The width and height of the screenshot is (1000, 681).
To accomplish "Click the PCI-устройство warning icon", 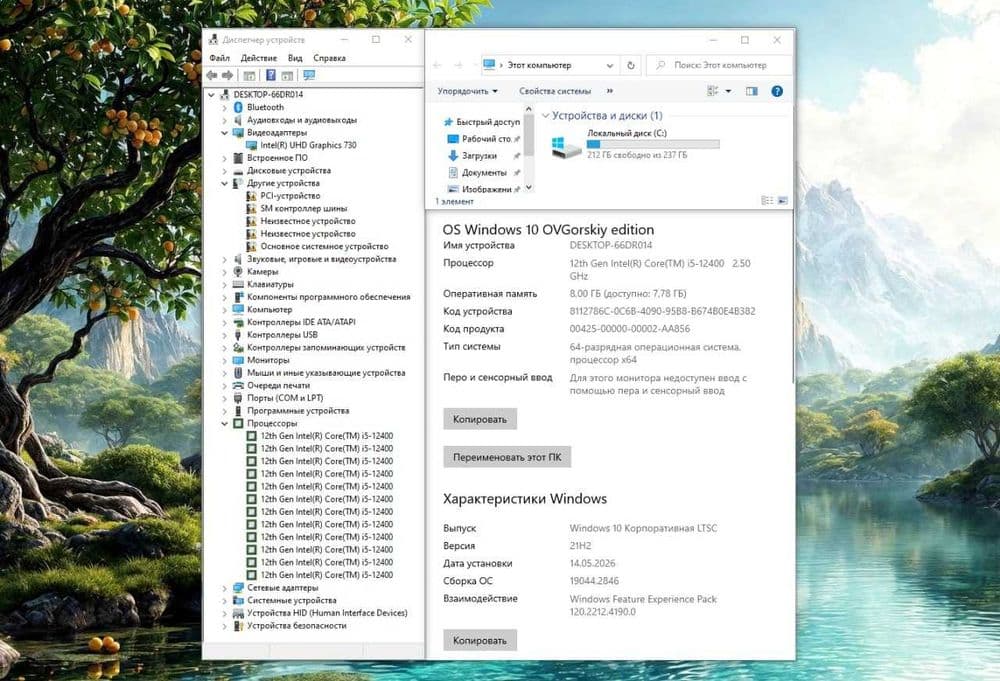I will pos(251,196).
